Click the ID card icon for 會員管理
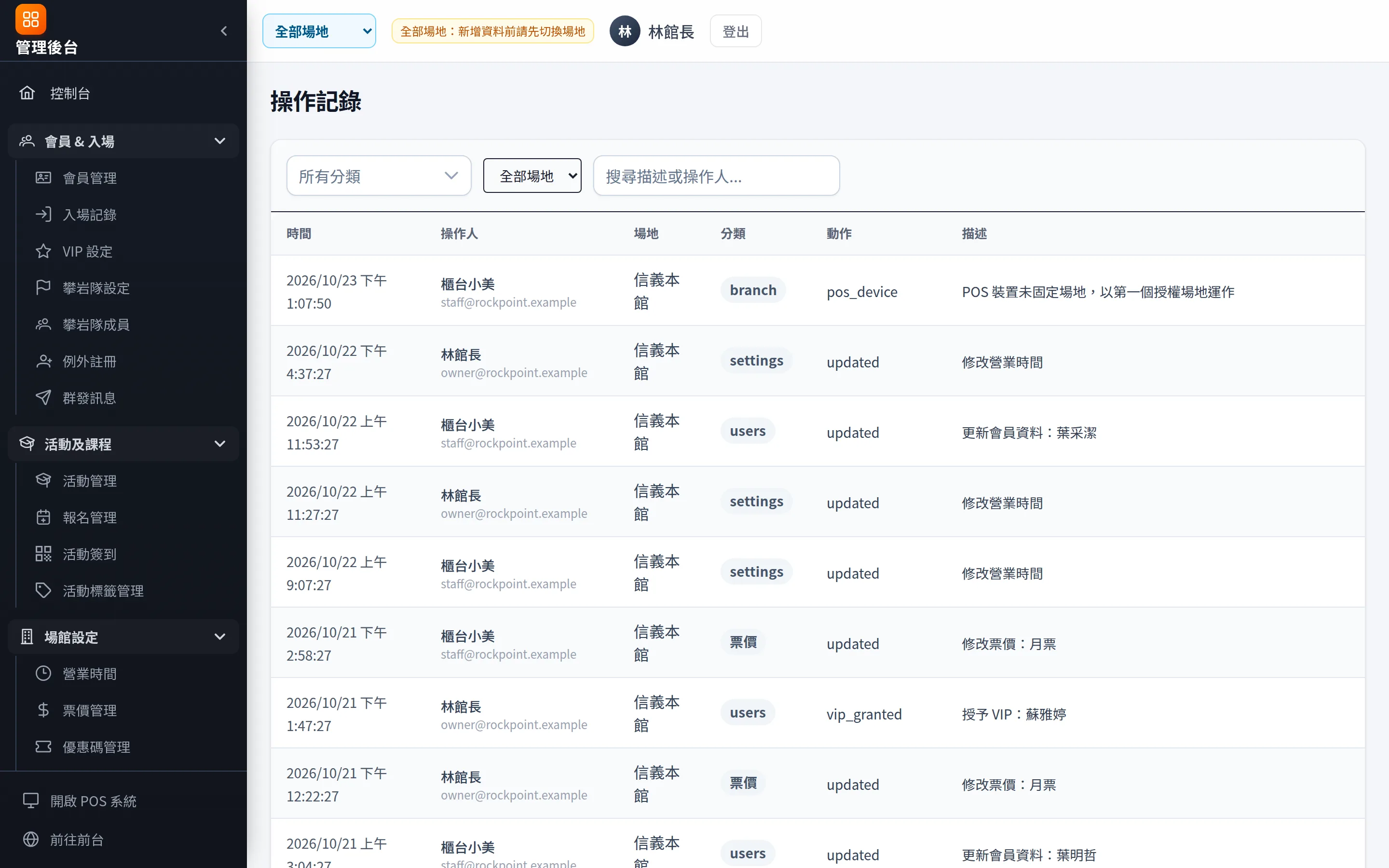 43,177
